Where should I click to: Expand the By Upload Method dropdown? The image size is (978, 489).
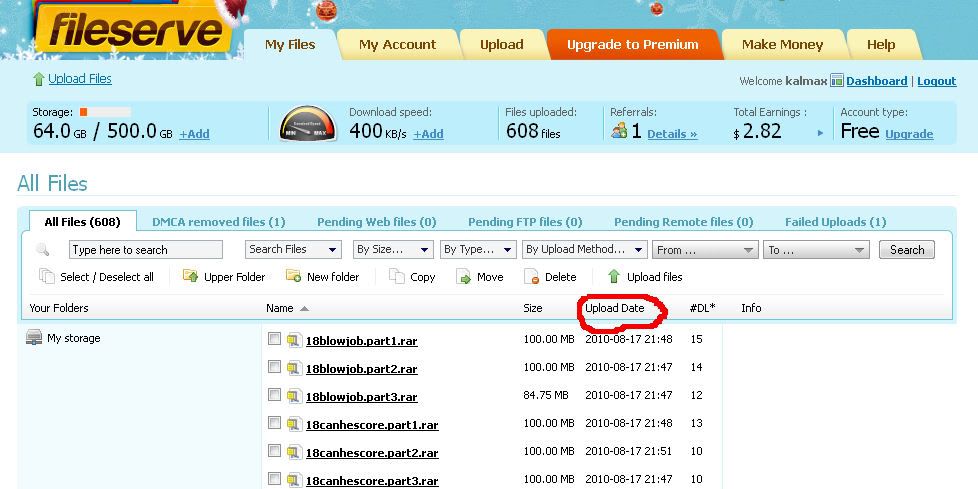(584, 250)
